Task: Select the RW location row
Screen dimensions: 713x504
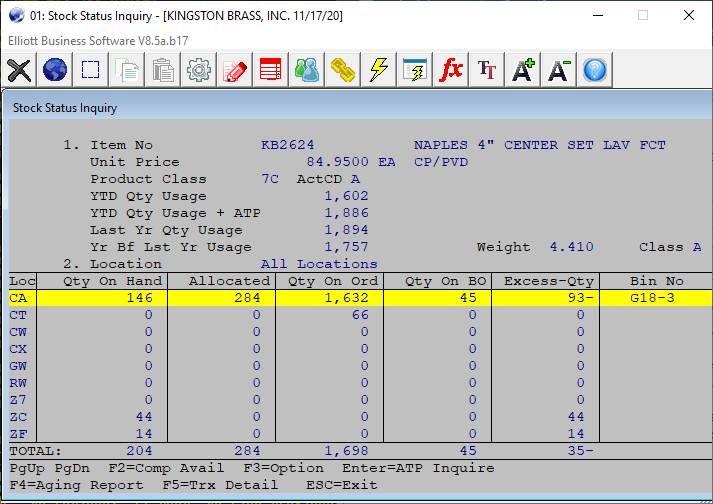Action: pyautogui.click(x=361, y=383)
